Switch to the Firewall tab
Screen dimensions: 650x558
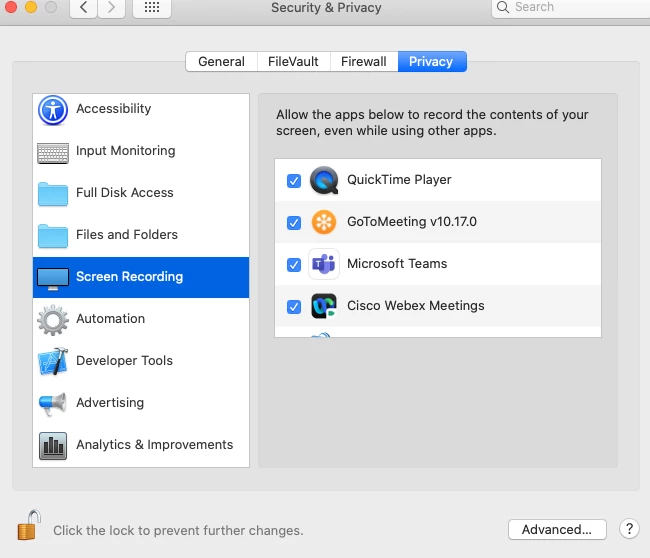coord(364,61)
